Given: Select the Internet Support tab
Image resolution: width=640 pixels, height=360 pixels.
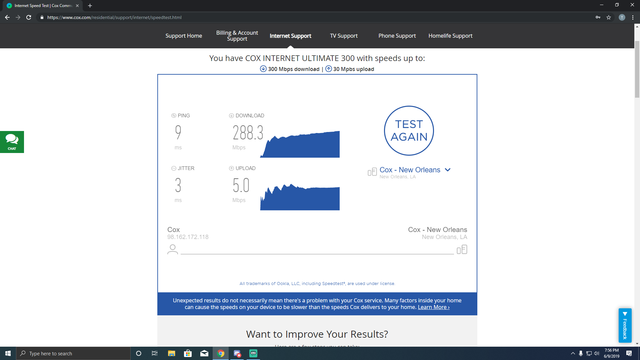Looking at the screenshot, I should click(290, 36).
